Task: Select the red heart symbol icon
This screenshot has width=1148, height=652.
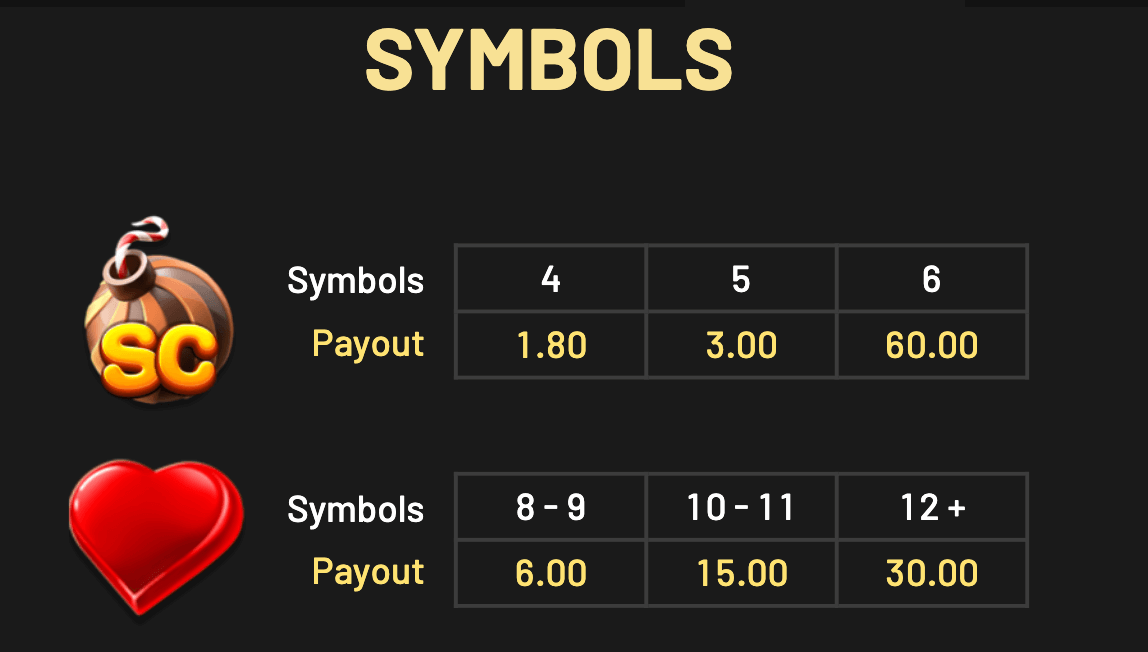Action: click(x=156, y=536)
